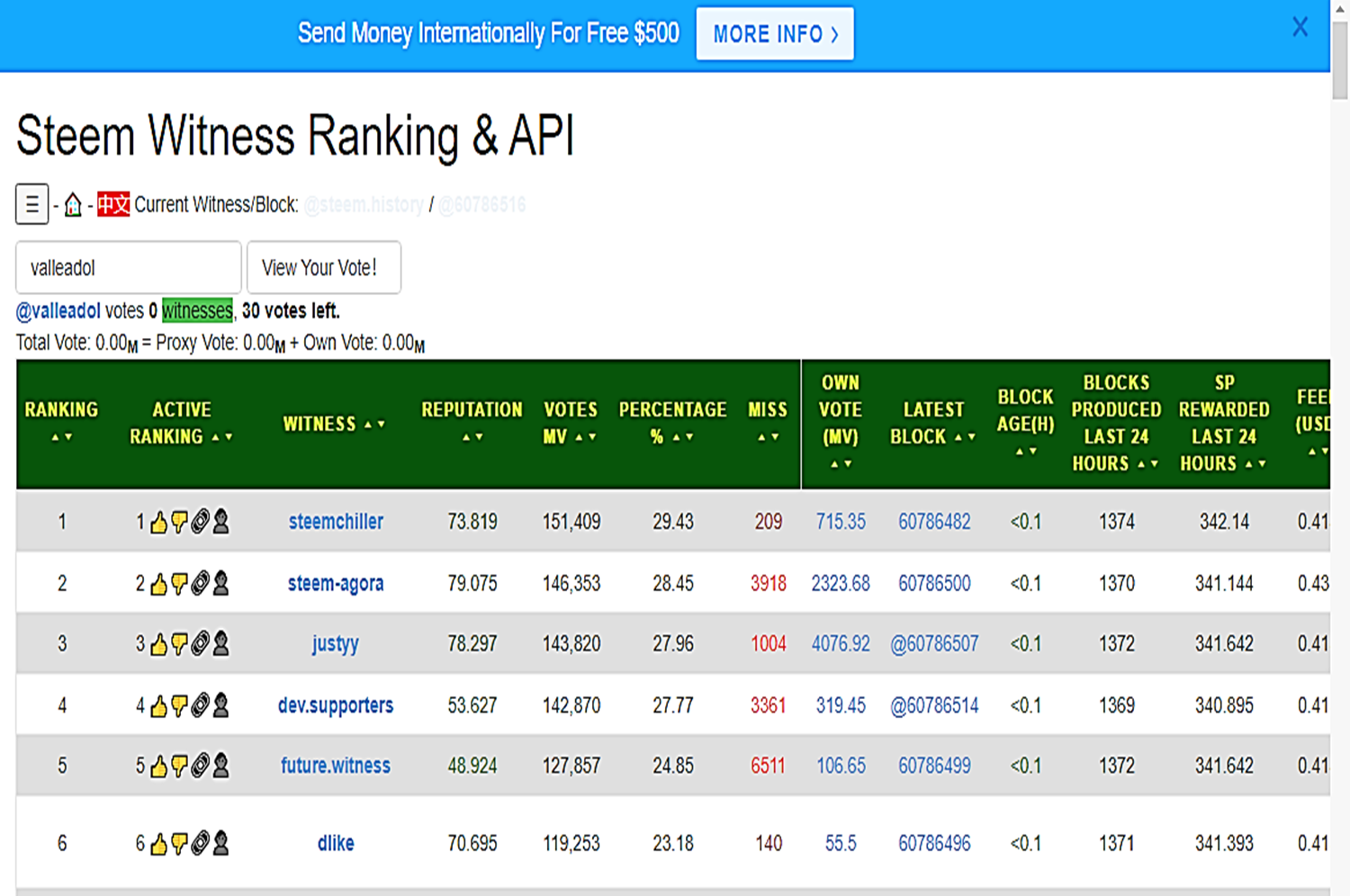Open the hamburger menu beside the home icon
This screenshot has width=1350, height=896.
point(31,204)
